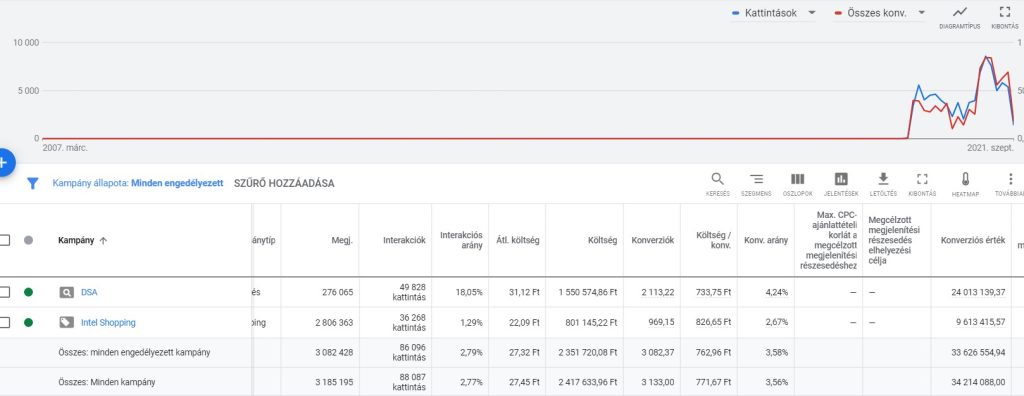
Task: Sort by Költség / konv. column header
Action: (x=714, y=240)
